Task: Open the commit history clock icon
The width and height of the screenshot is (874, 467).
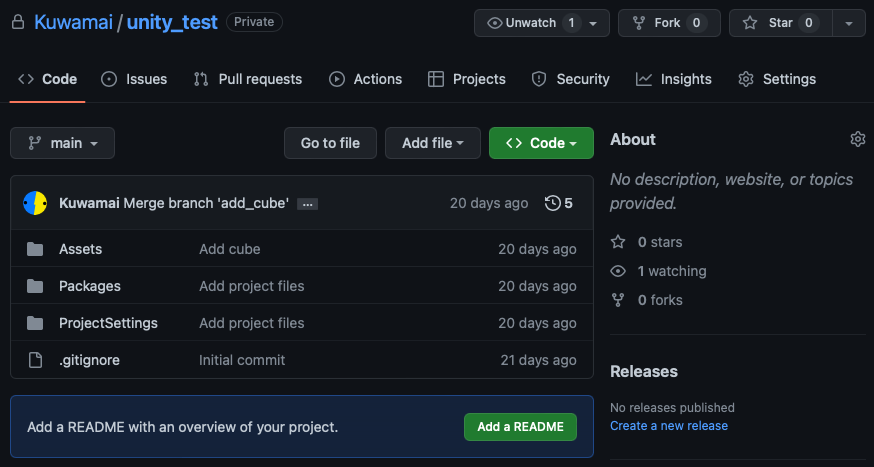Action: coord(552,203)
